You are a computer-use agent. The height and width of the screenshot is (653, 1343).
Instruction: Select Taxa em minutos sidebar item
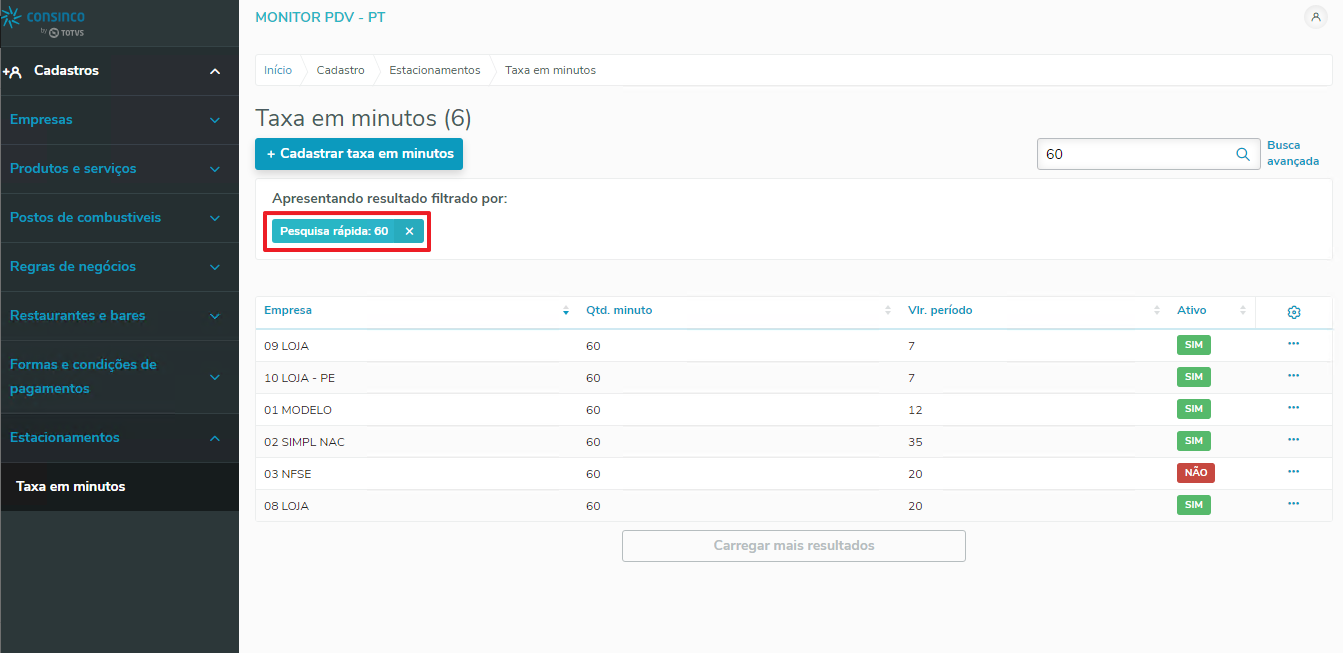tap(119, 487)
